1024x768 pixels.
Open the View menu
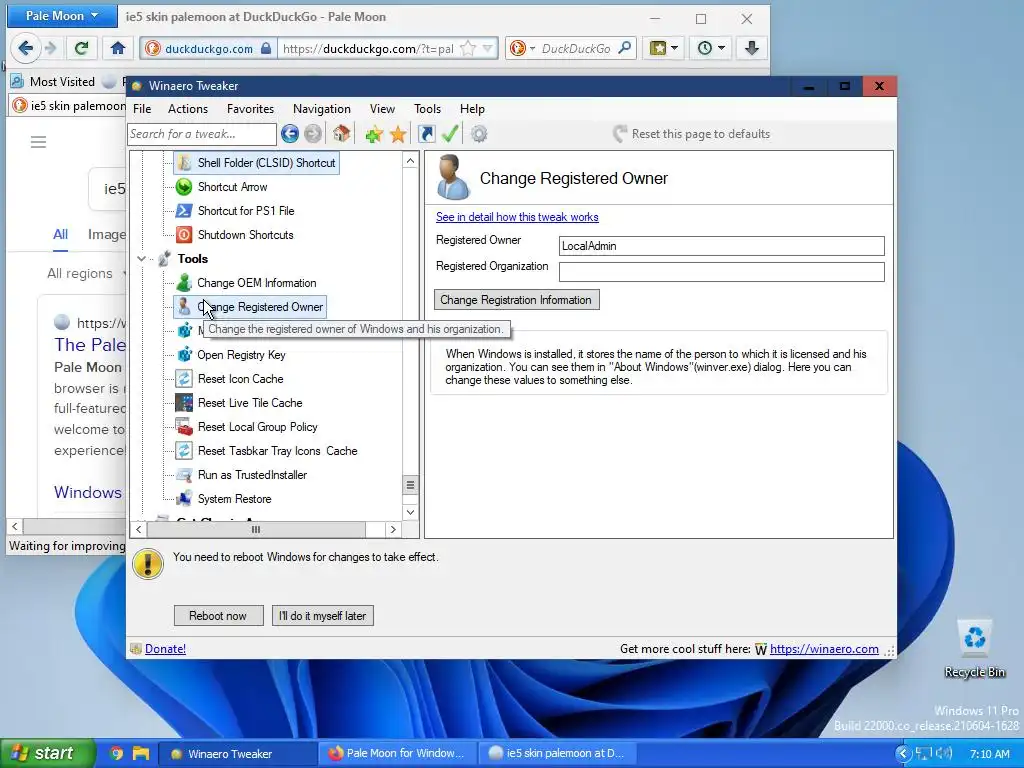[x=382, y=109]
